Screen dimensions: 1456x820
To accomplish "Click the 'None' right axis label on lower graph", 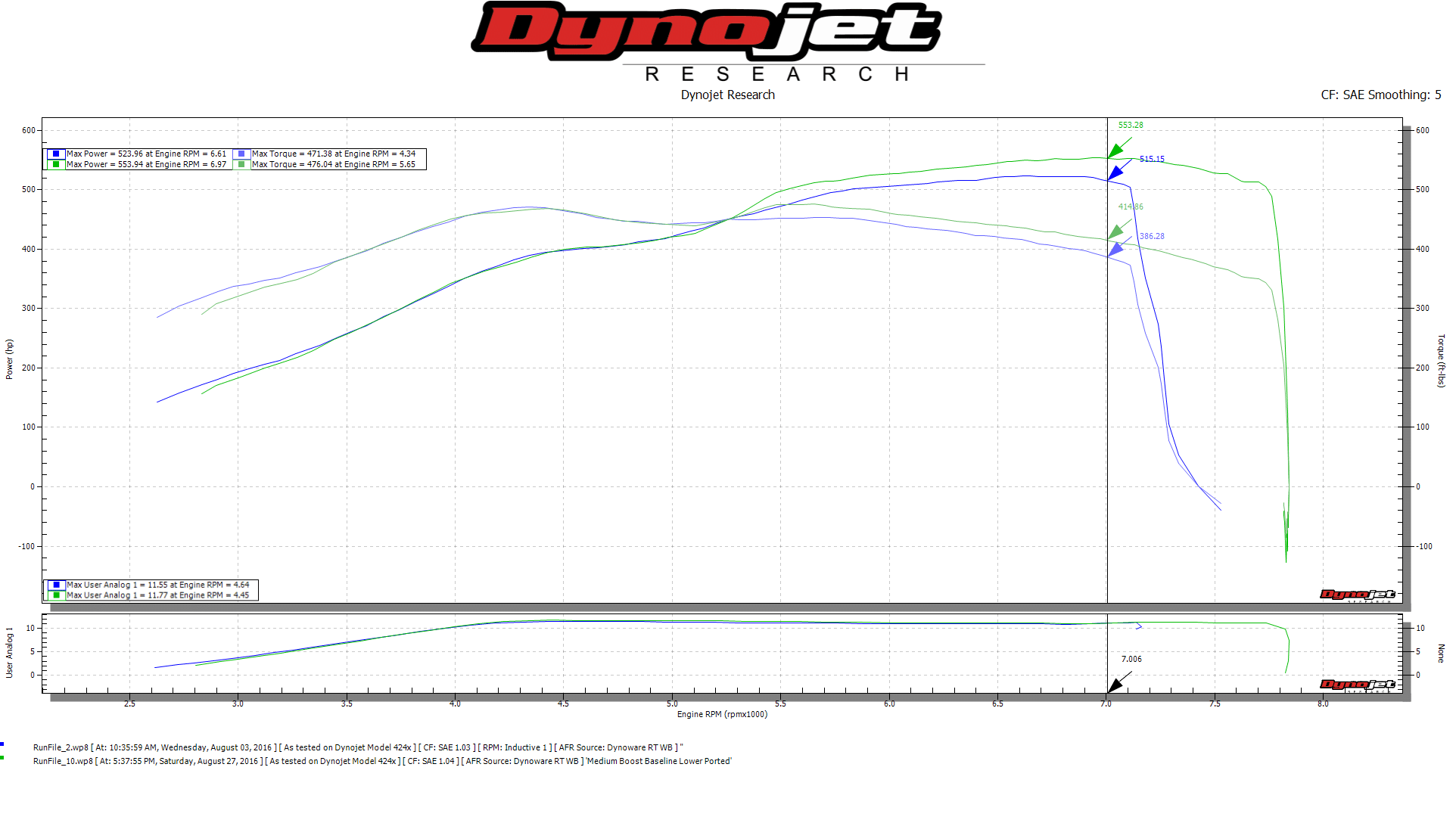I will [x=1441, y=654].
